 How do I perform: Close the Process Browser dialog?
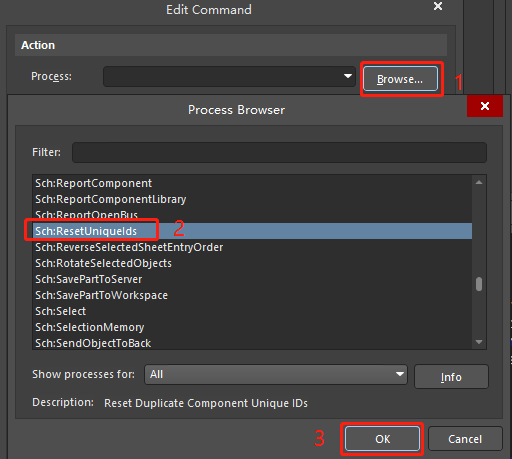tap(485, 106)
